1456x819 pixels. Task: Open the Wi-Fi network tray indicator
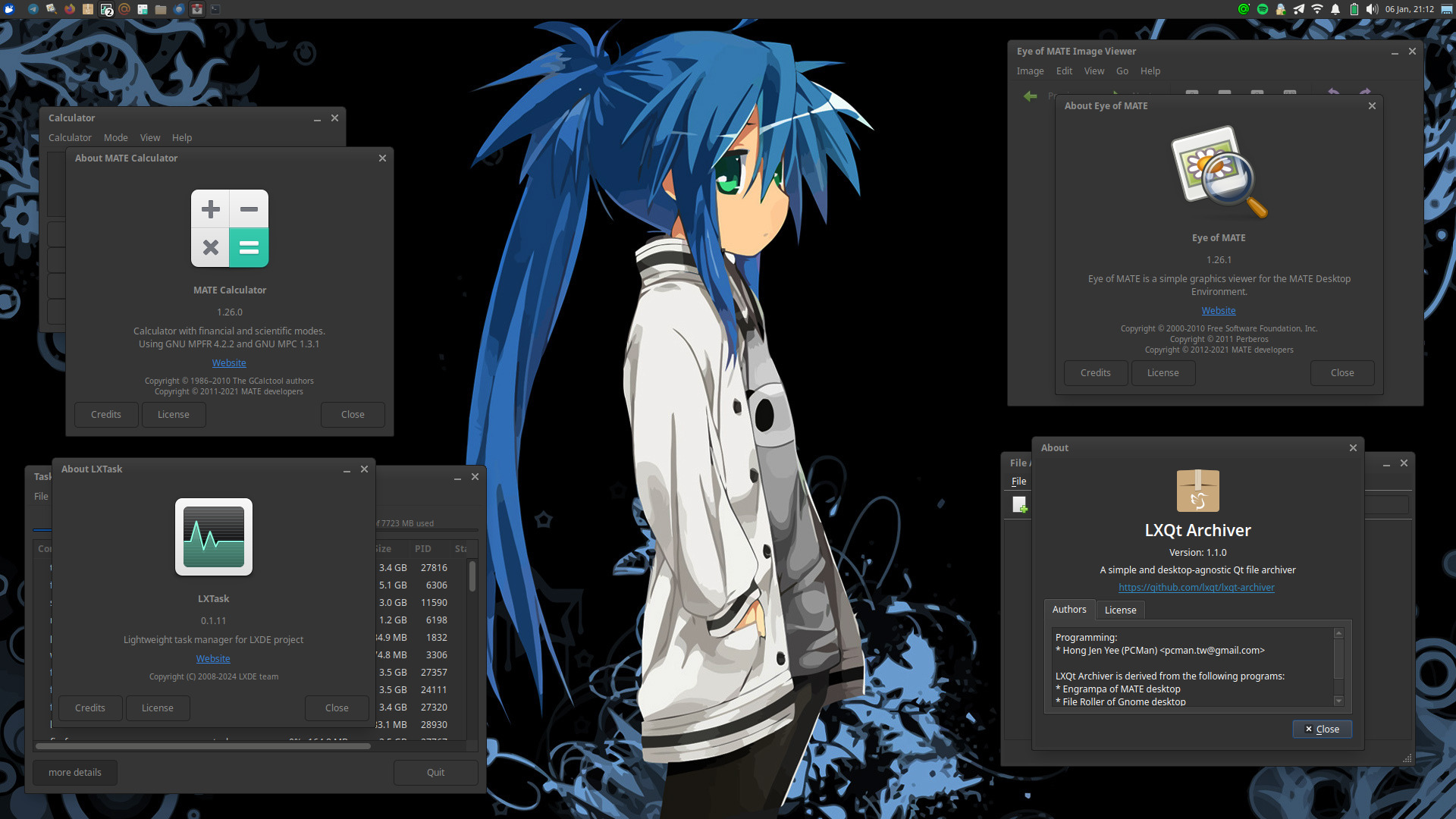click(x=1317, y=9)
